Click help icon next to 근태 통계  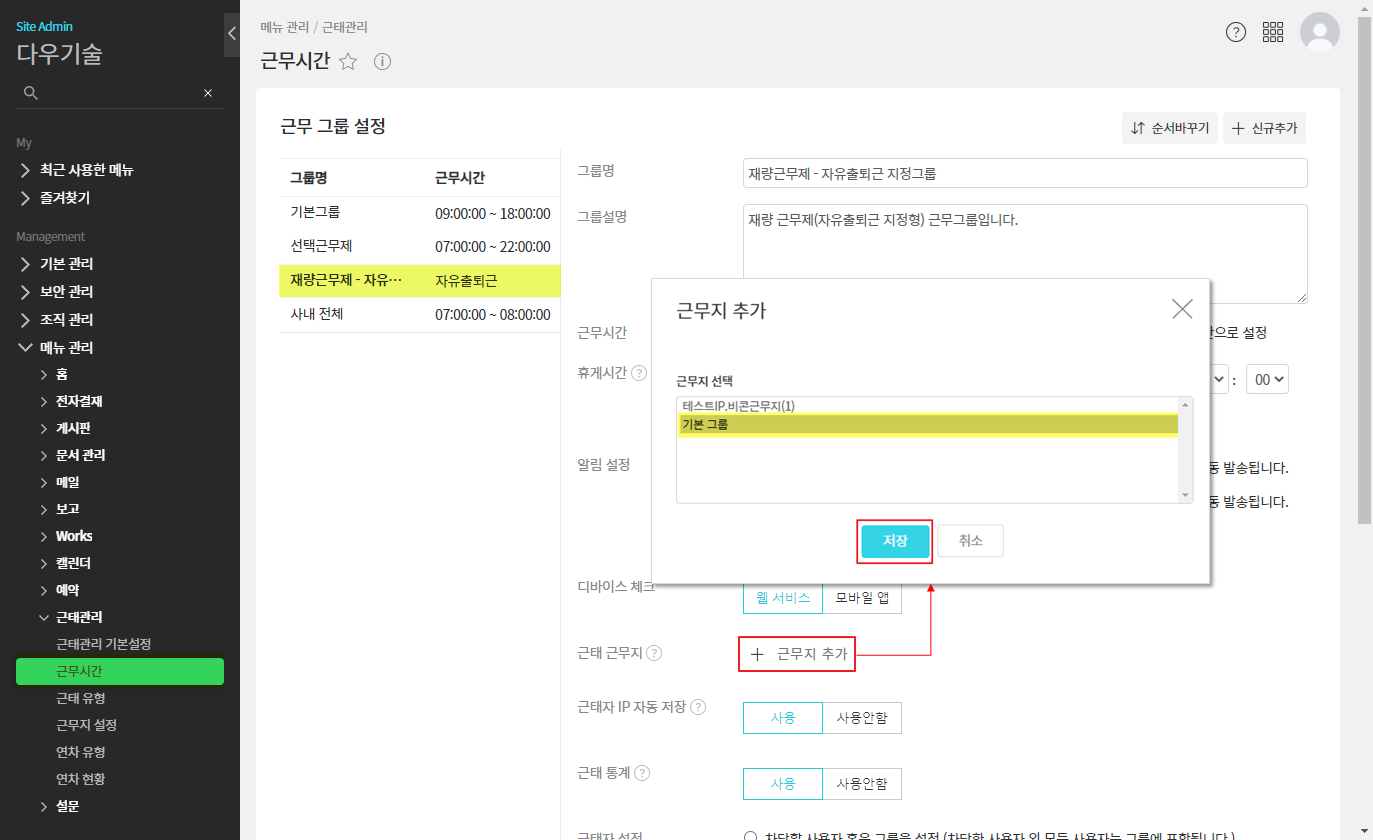pyautogui.click(x=642, y=773)
